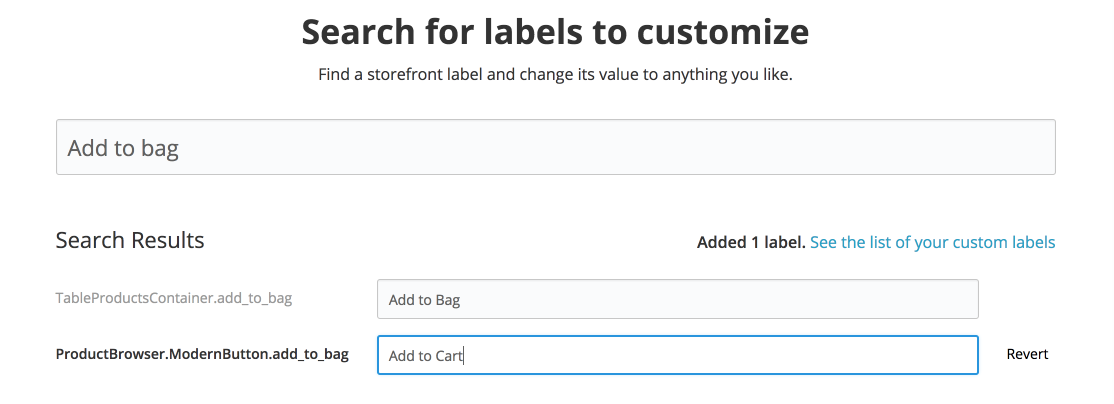1114x404 pixels.
Task: Click the 'Find a storefront label' subtitle
Action: pyautogui.click(x=555, y=75)
